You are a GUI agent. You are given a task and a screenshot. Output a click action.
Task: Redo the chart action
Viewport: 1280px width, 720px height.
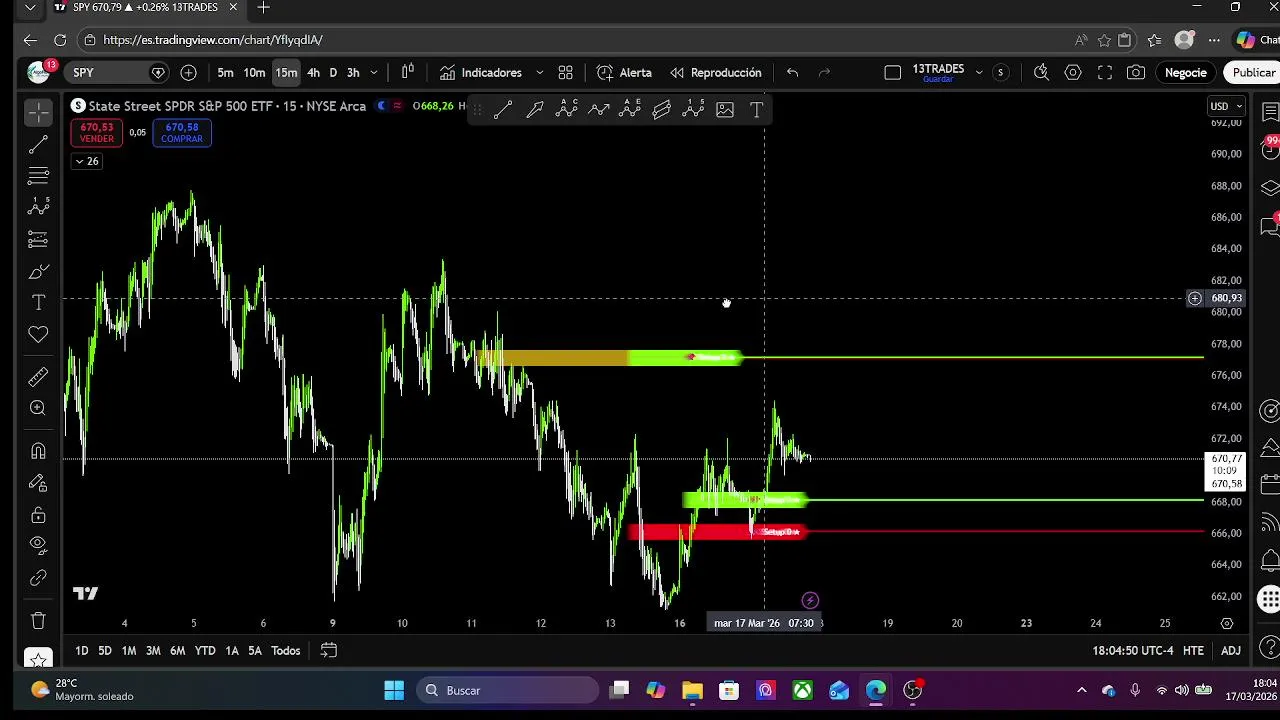pos(824,72)
